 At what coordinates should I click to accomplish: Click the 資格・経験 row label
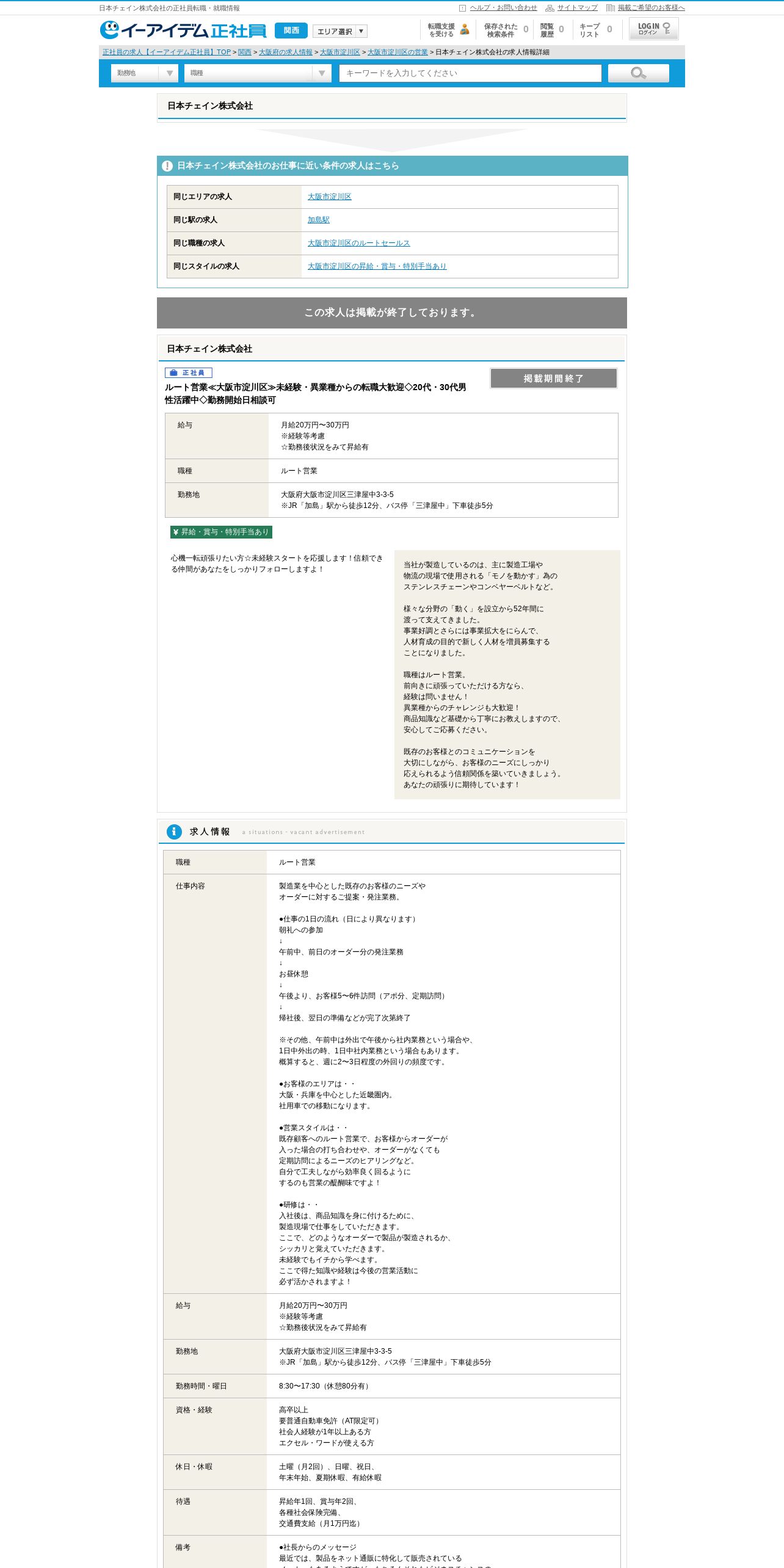tap(194, 1410)
